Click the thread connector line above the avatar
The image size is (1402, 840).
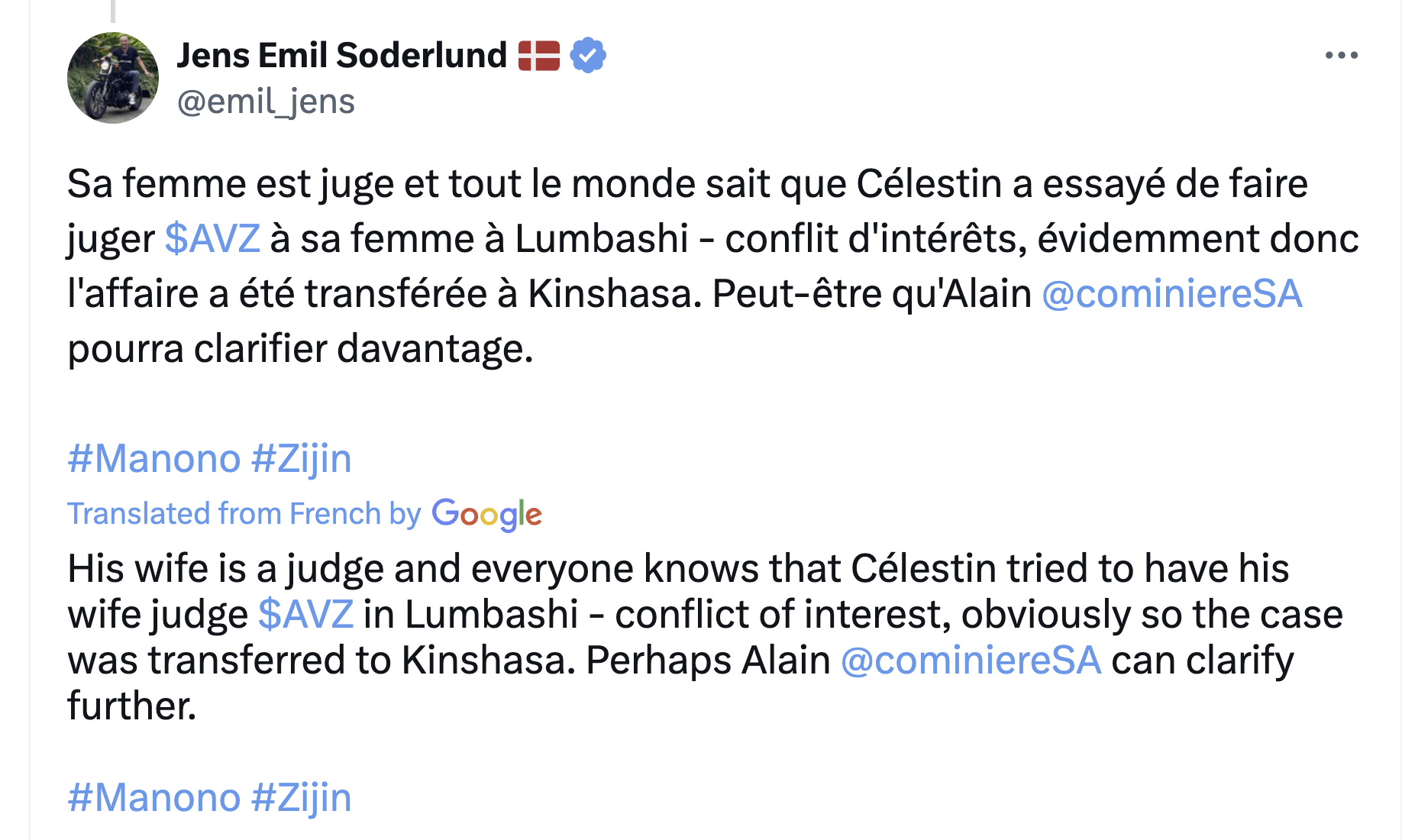113,11
